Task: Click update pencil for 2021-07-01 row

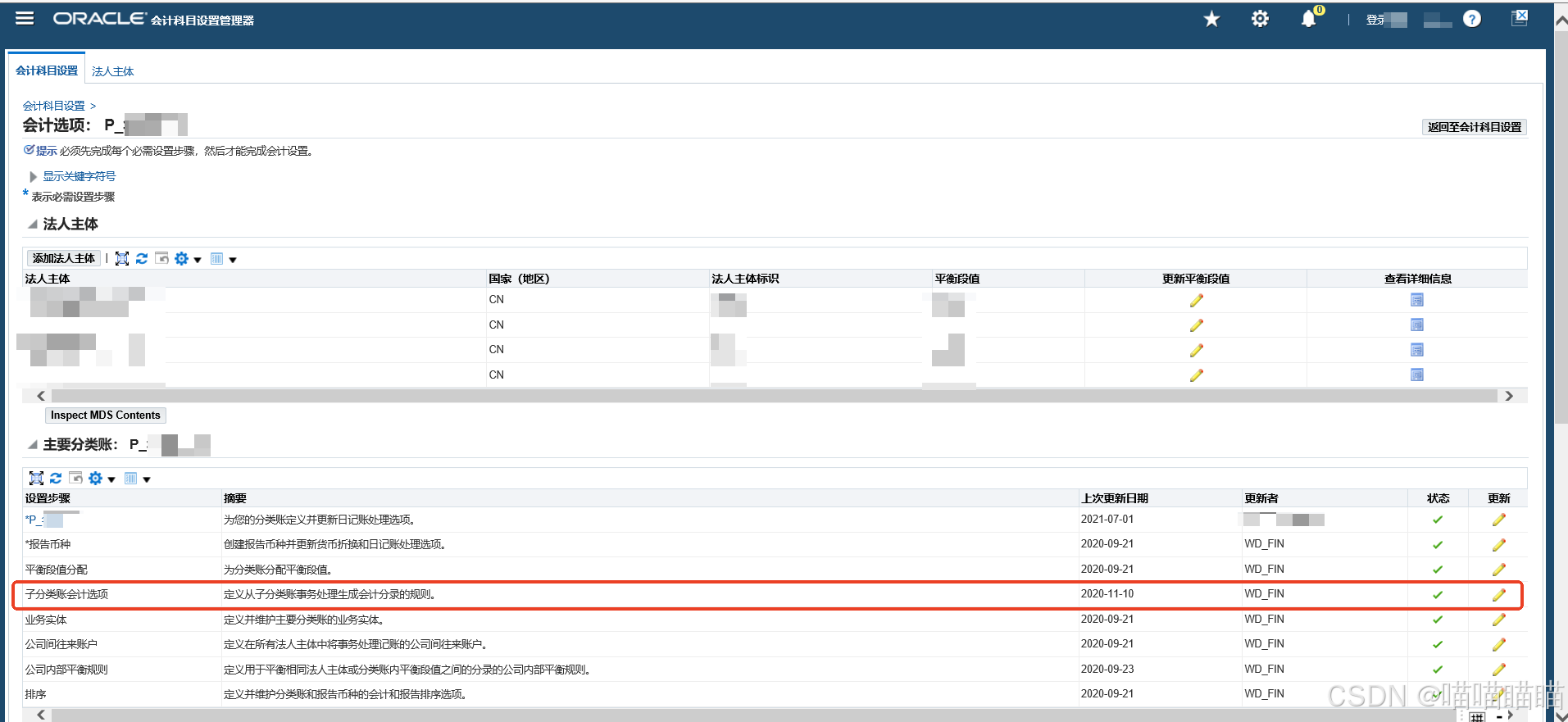Action: (x=1499, y=520)
